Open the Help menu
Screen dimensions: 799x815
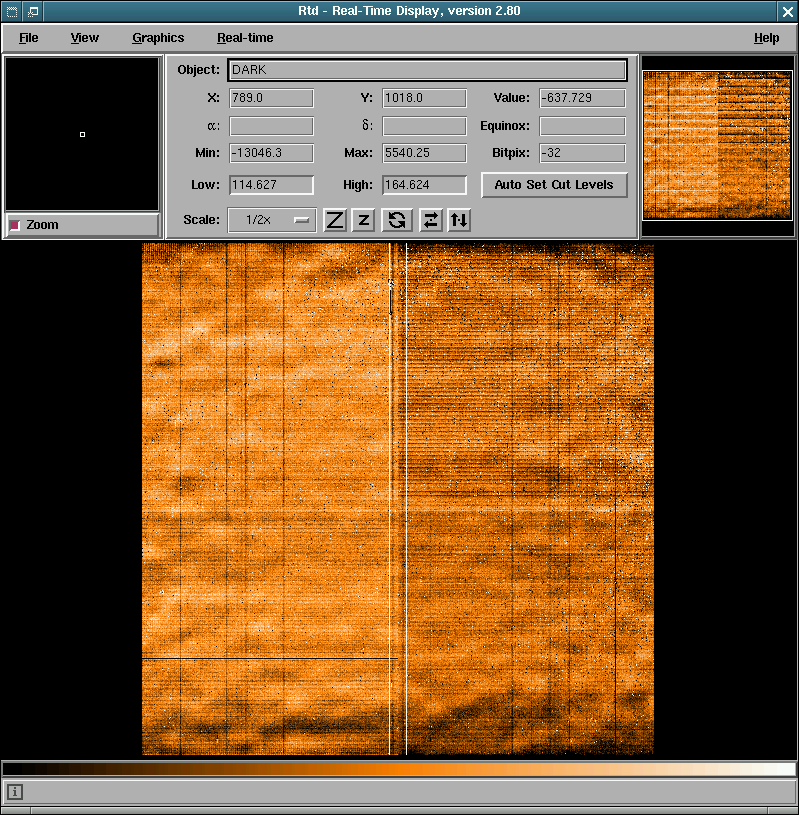[x=766, y=38]
